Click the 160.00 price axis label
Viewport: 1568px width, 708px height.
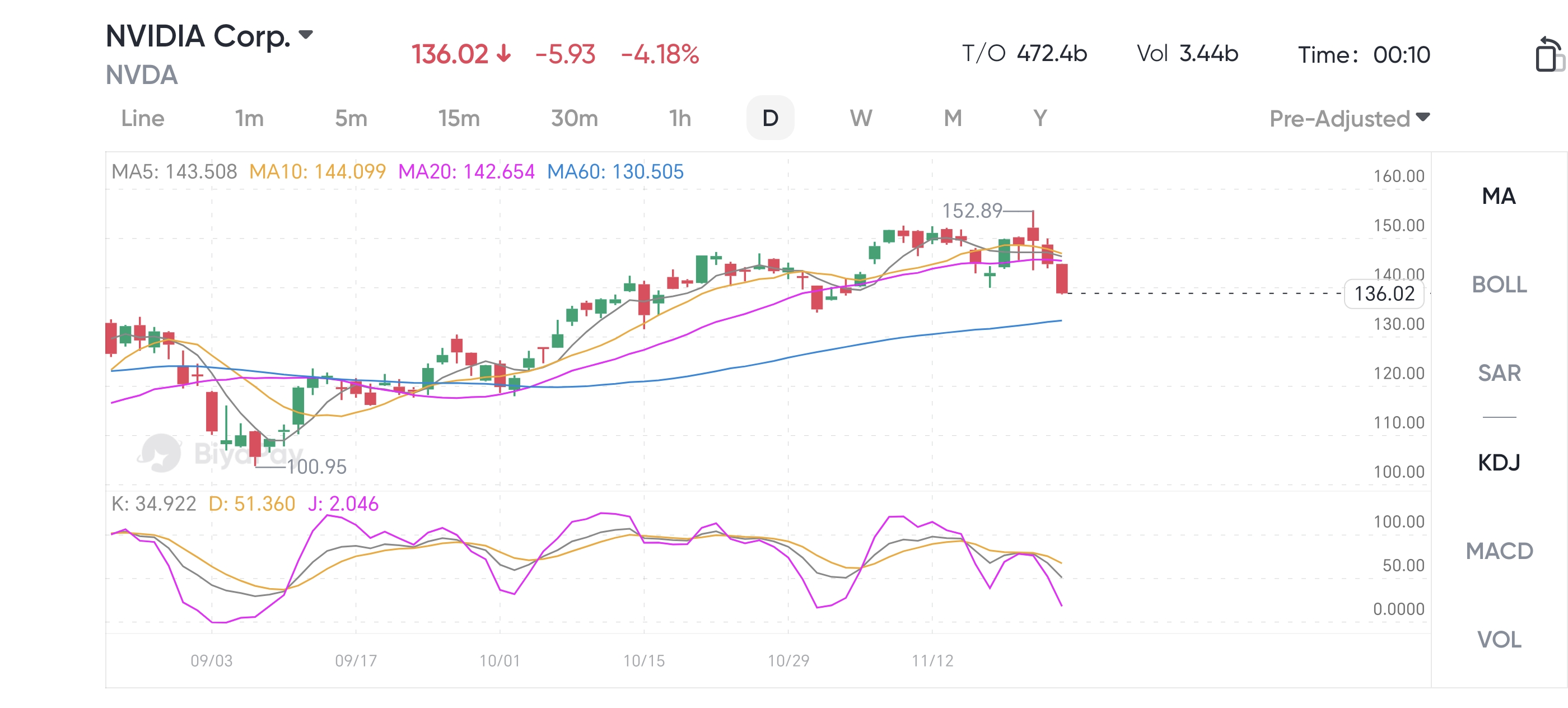pos(1398,176)
